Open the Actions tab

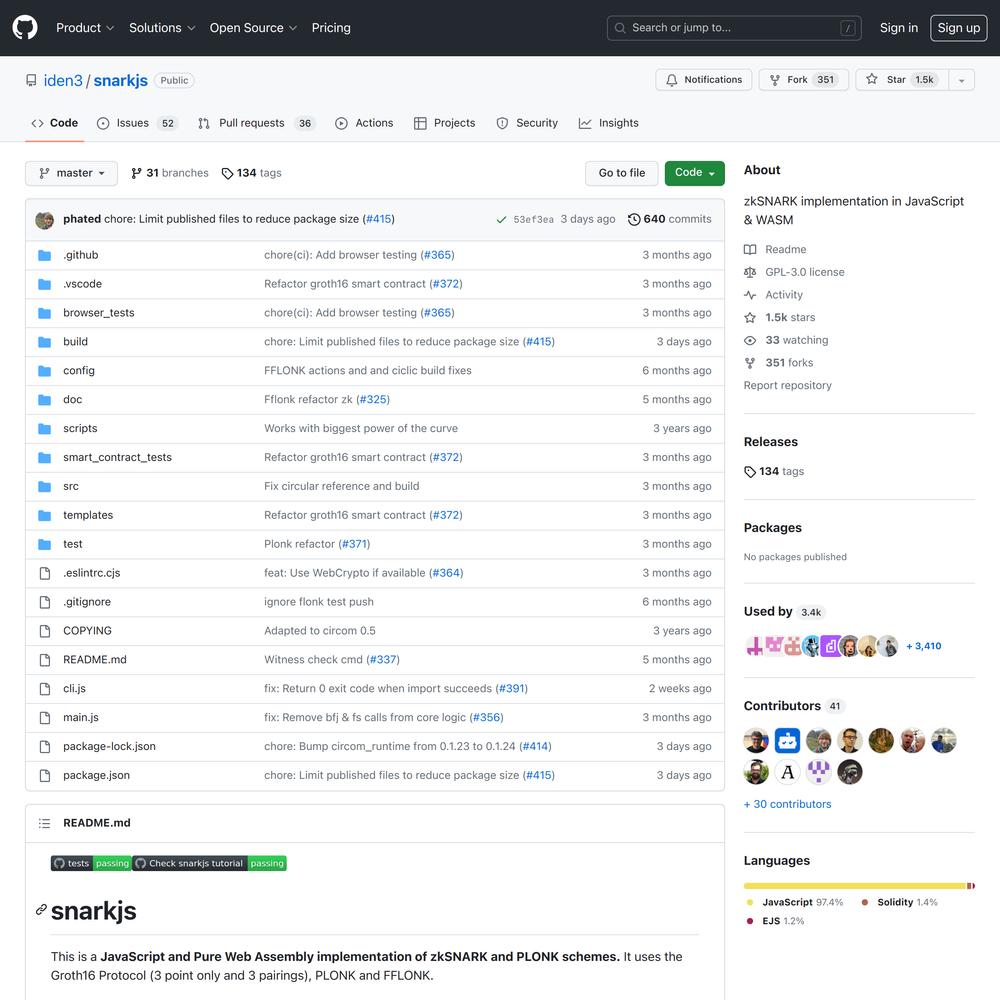pyautogui.click(x=364, y=123)
